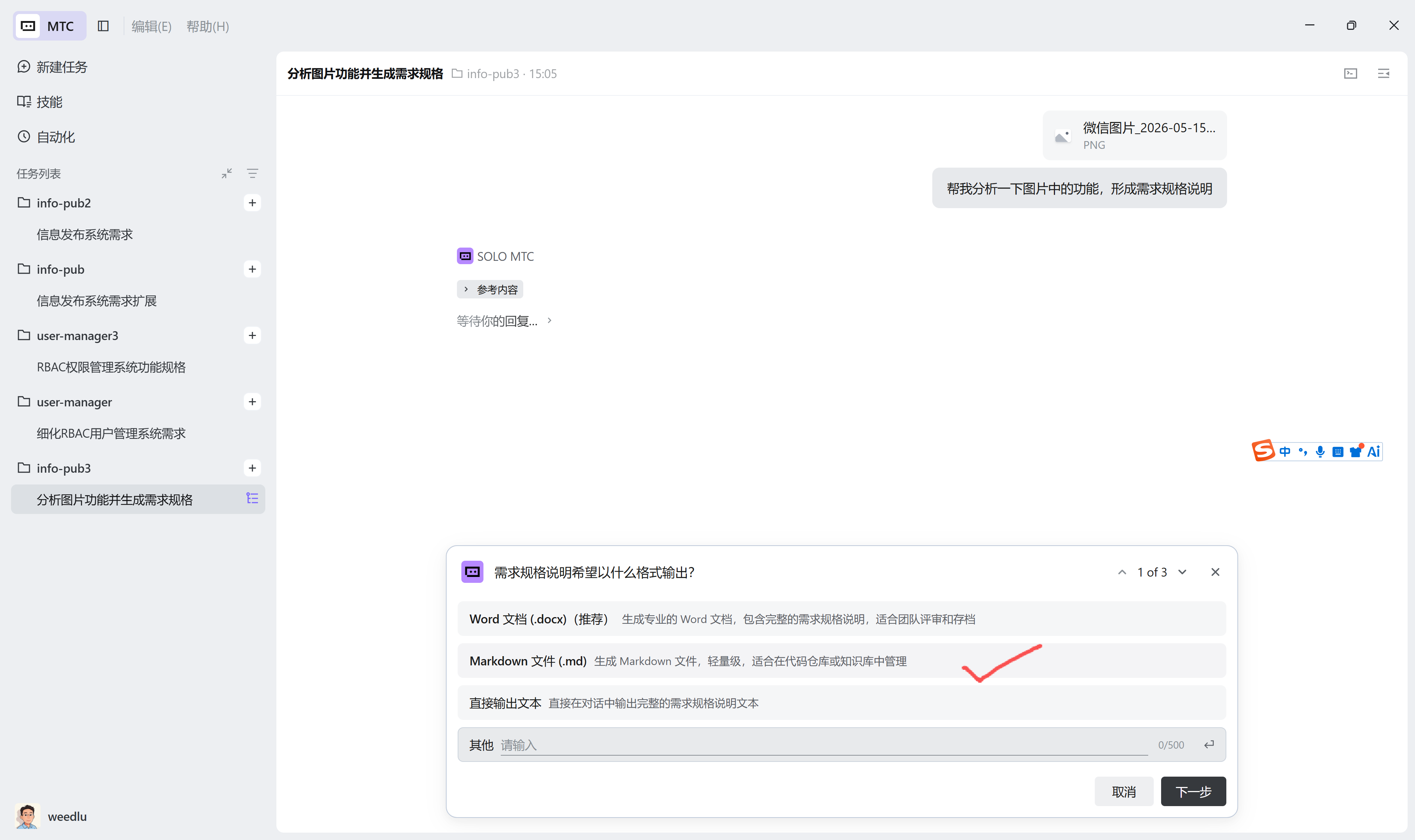
Task: Open the attached 微信图片 PNG file
Action: pyautogui.click(x=1134, y=135)
